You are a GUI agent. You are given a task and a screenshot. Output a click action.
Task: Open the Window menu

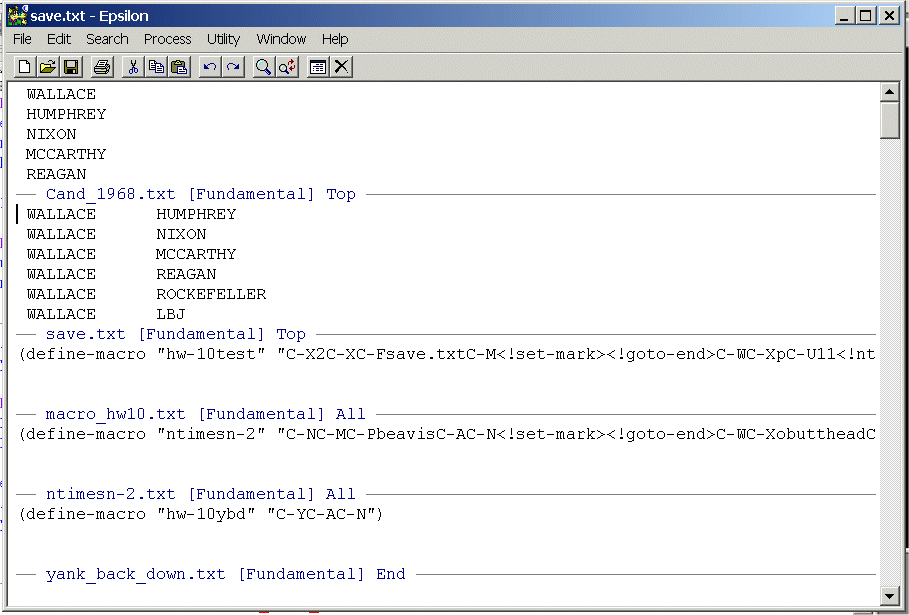coord(281,39)
